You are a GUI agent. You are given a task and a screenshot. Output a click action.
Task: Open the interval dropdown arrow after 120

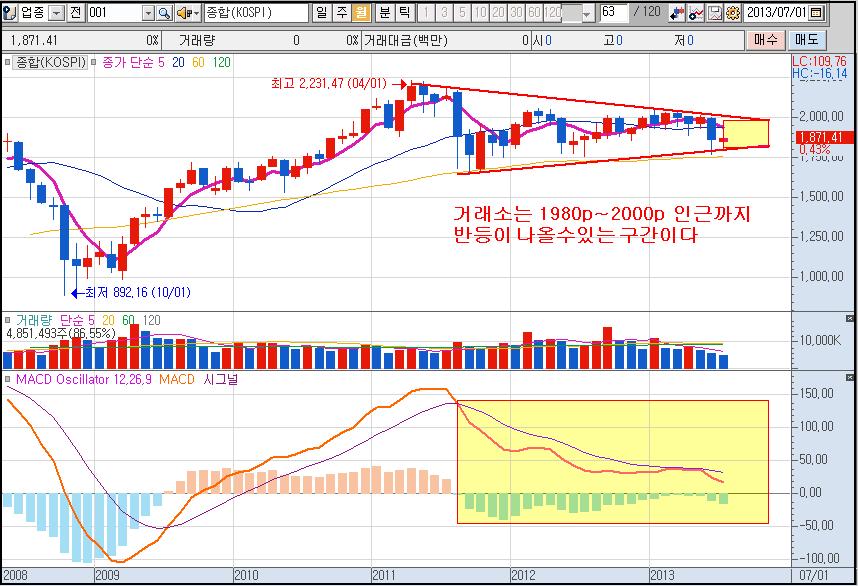(x=587, y=14)
